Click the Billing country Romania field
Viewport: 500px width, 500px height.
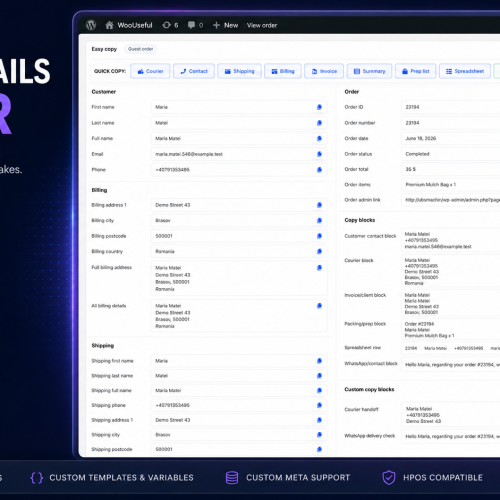tap(239, 251)
